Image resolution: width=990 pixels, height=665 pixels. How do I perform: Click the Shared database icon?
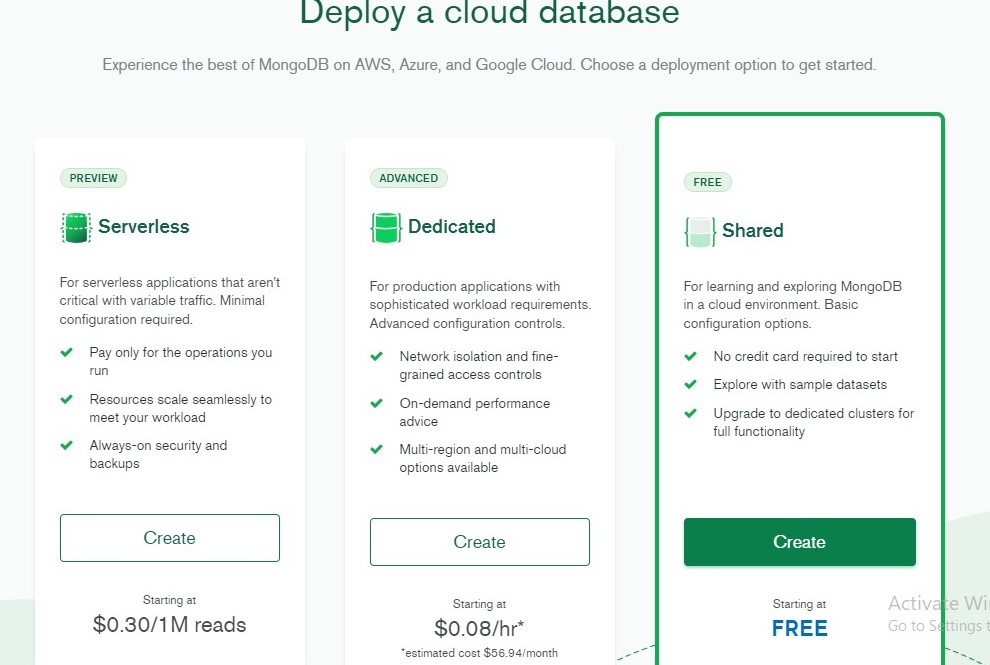tap(700, 231)
